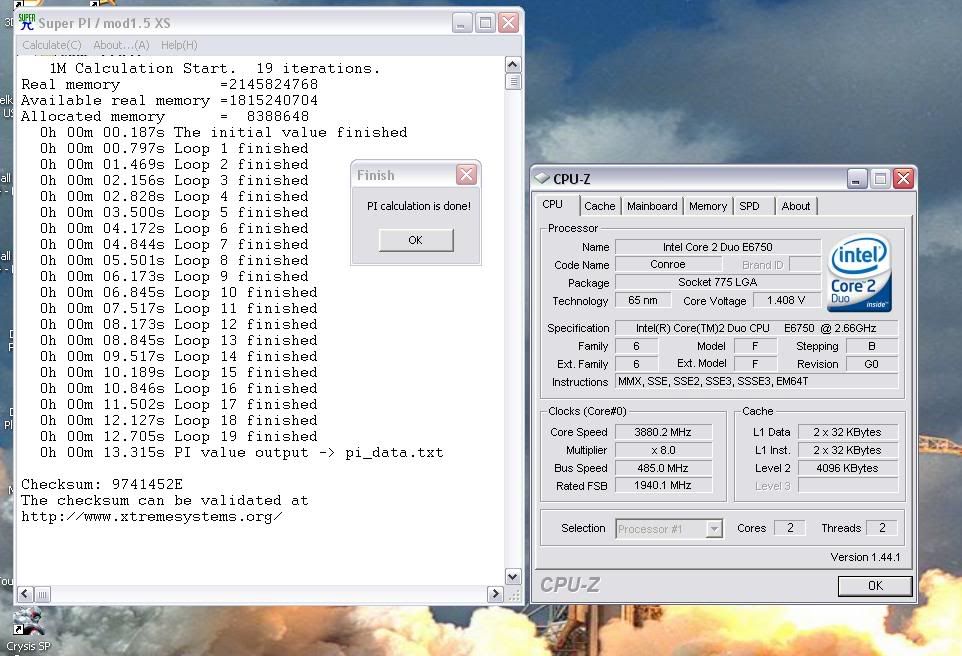The height and width of the screenshot is (656, 962).
Task: Click the Revision value 'G0'
Action: tap(872, 363)
